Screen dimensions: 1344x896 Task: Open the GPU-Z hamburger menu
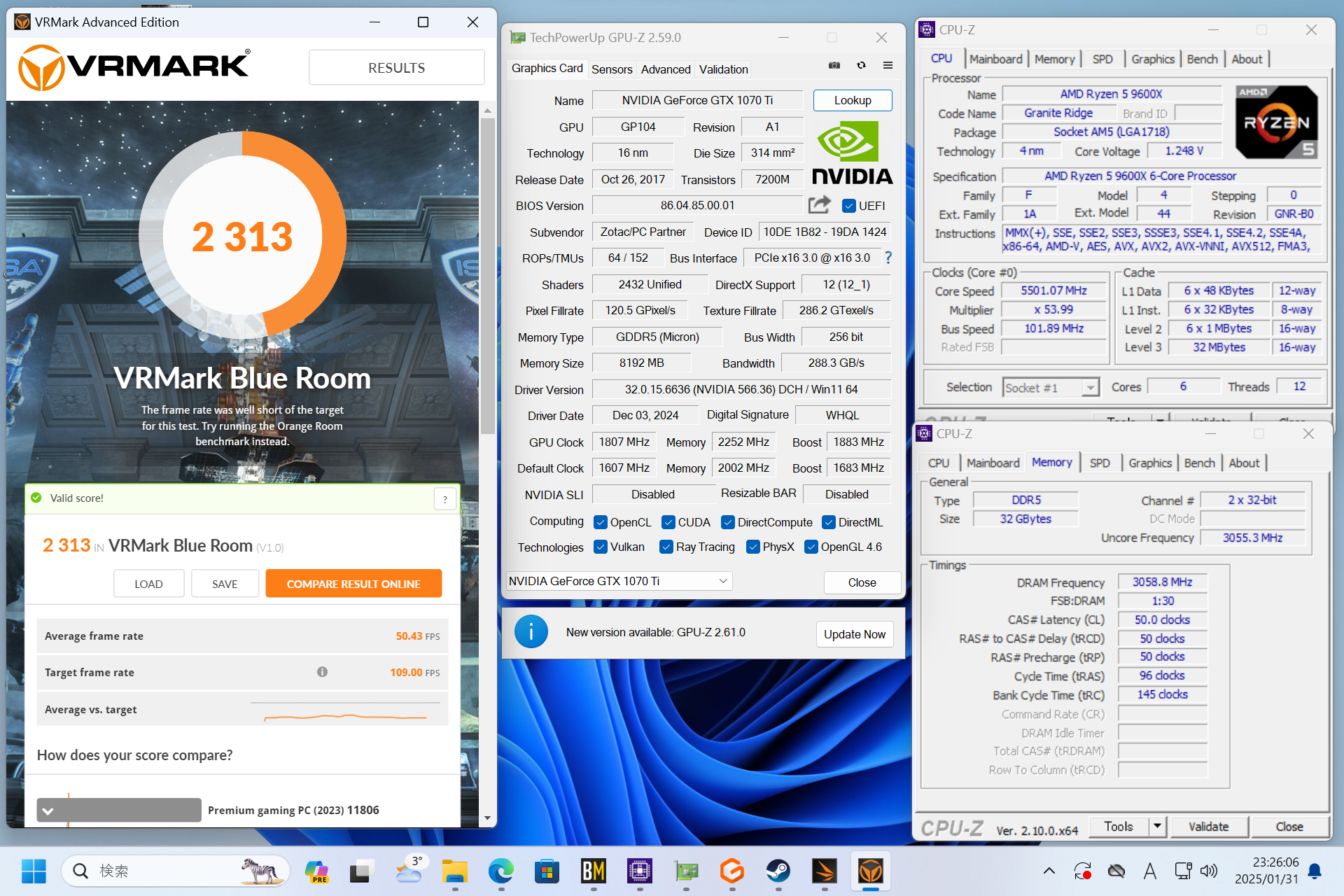[888, 65]
